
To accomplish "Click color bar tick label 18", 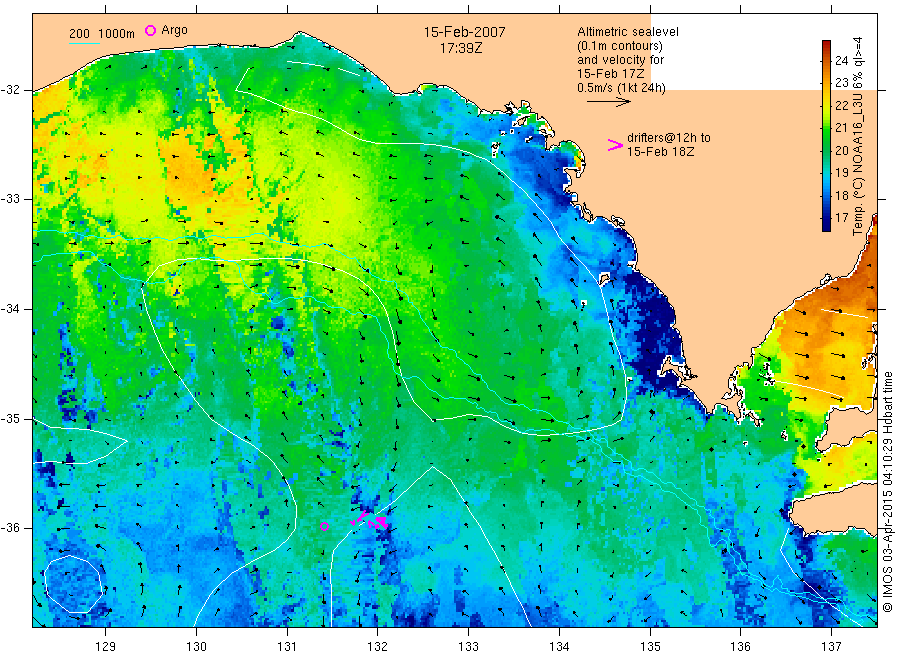I will [x=841, y=195].
